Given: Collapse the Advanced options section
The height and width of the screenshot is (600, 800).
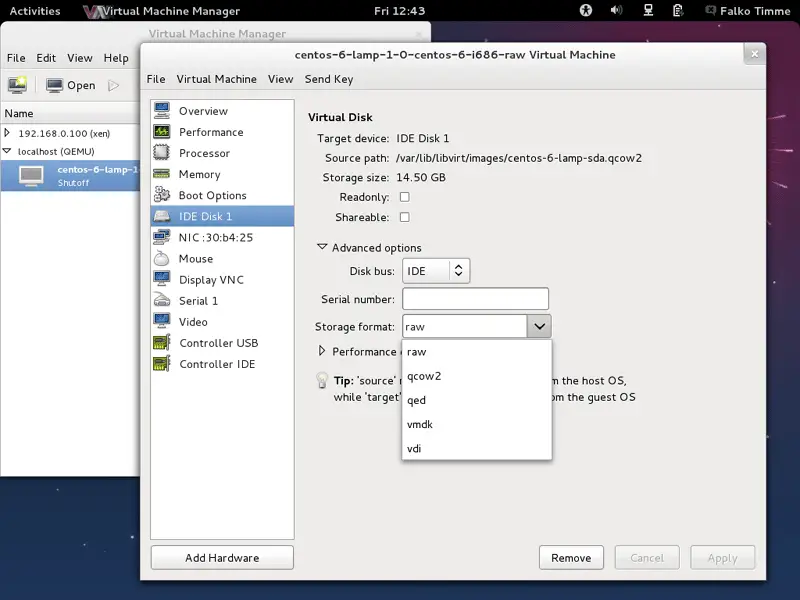Looking at the screenshot, I should click(321, 247).
